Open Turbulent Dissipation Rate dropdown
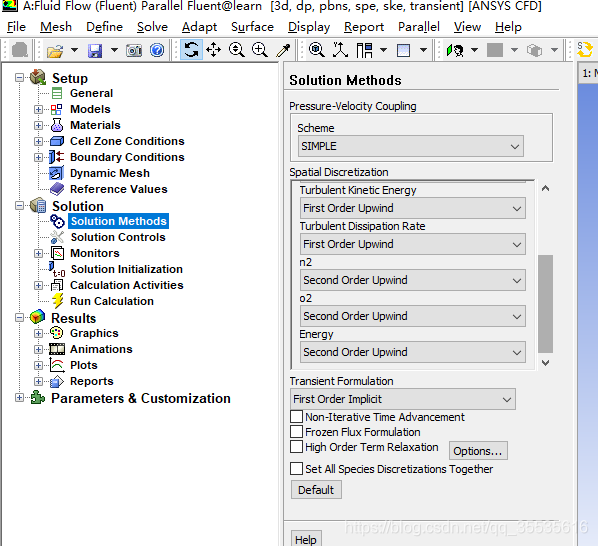 413,244
